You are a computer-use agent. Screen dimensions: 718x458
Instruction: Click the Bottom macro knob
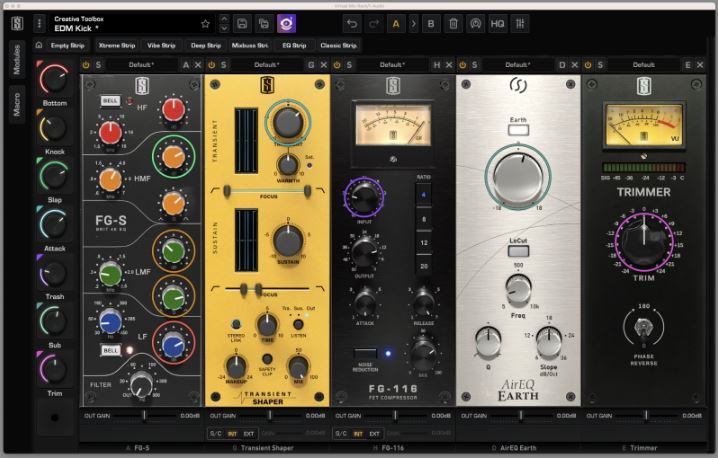pyautogui.click(x=54, y=79)
